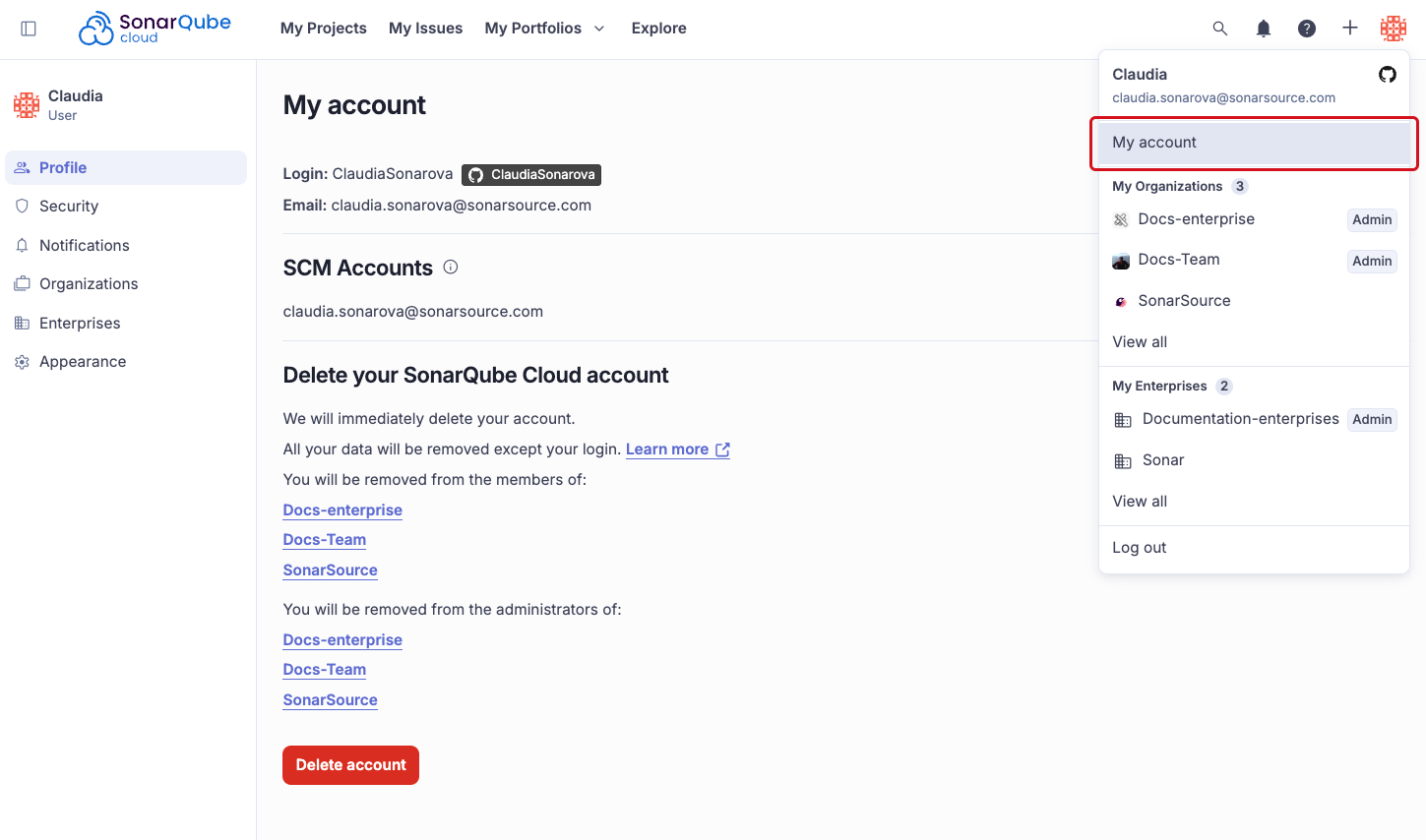This screenshot has height=840, width=1426.
Task: Click the red Delete account button
Action: pos(350,765)
